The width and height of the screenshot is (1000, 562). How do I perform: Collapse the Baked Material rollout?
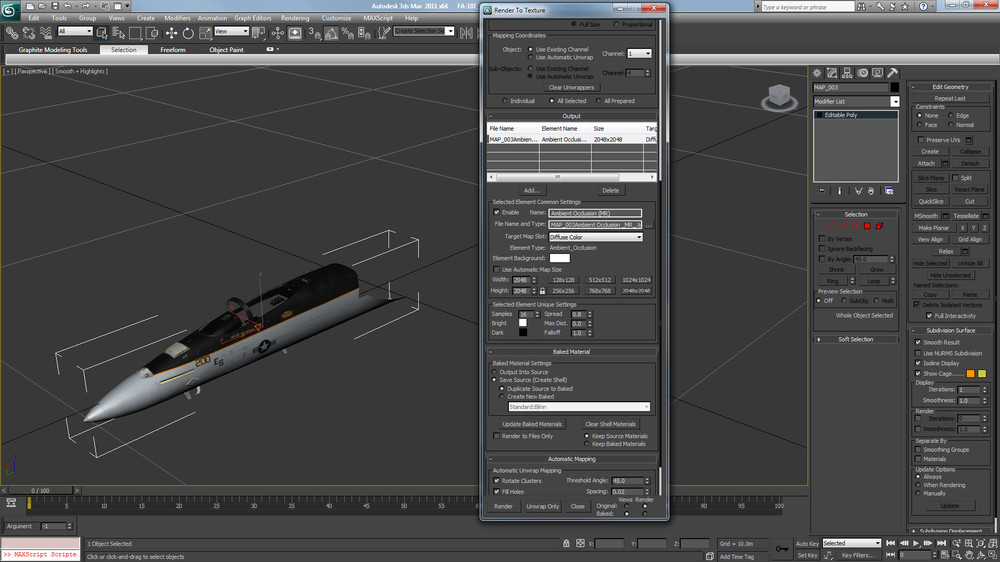click(x=573, y=352)
